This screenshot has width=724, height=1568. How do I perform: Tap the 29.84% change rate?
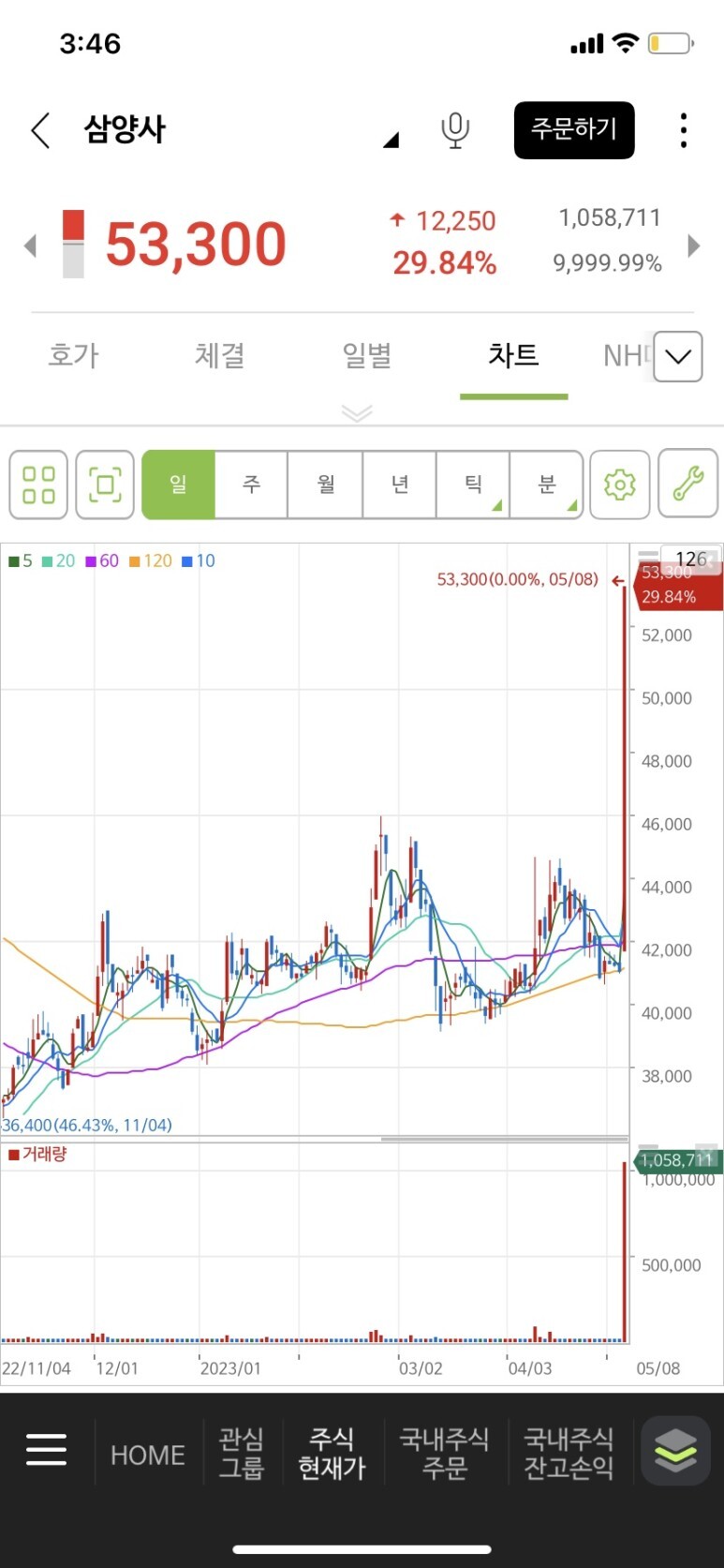click(x=444, y=263)
